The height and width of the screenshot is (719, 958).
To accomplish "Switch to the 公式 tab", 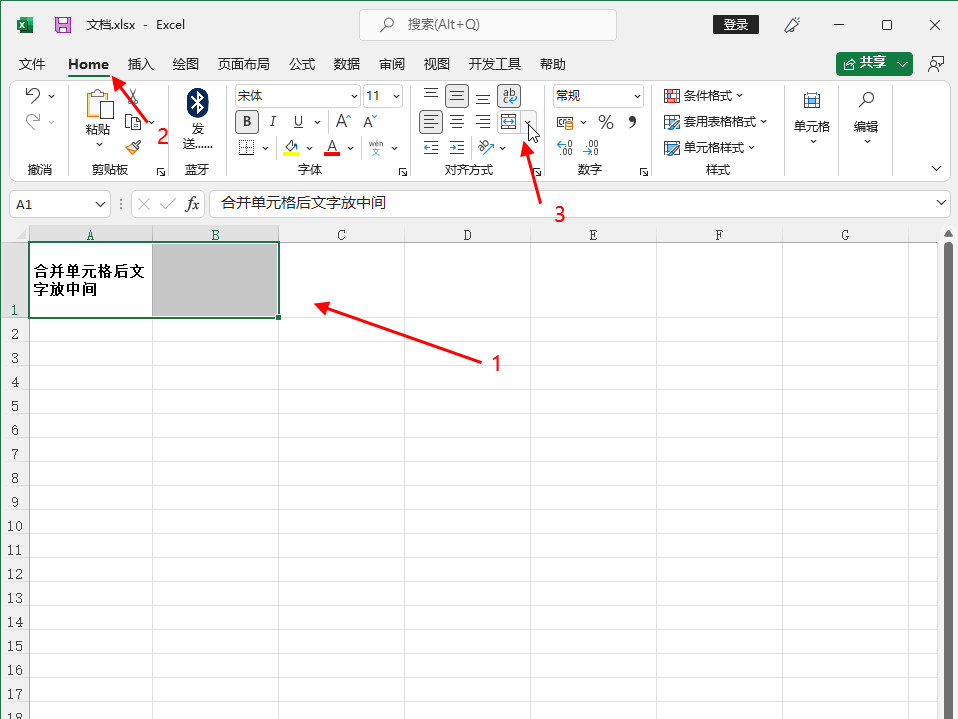I will click(302, 64).
